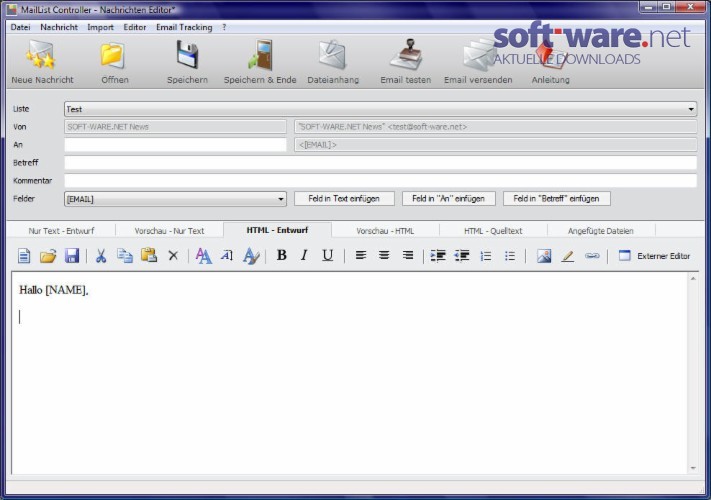This screenshot has height=500, width=711.
Task: Choose font color icon with brush
Action: [x=251, y=256]
